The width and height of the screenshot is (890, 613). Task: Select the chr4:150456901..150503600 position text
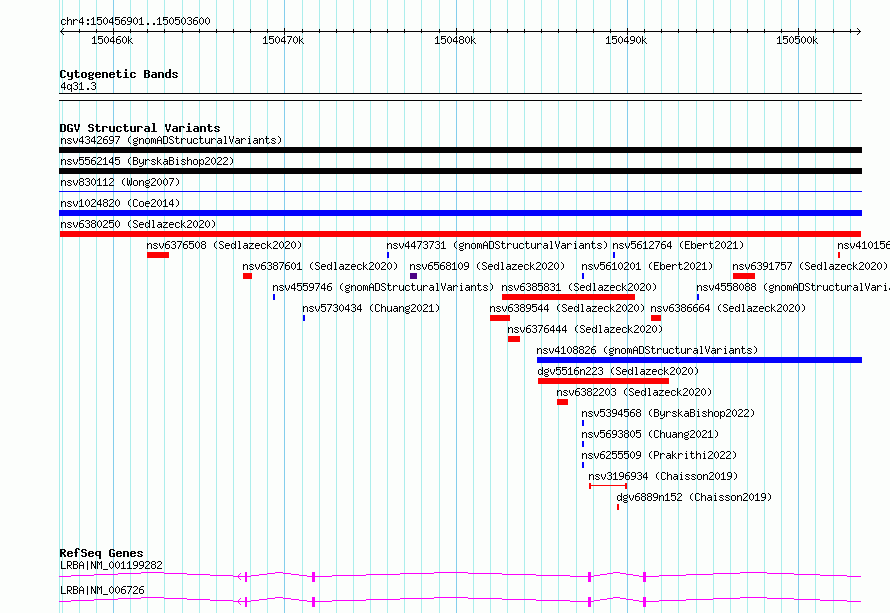pyautogui.click(x=135, y=21)
